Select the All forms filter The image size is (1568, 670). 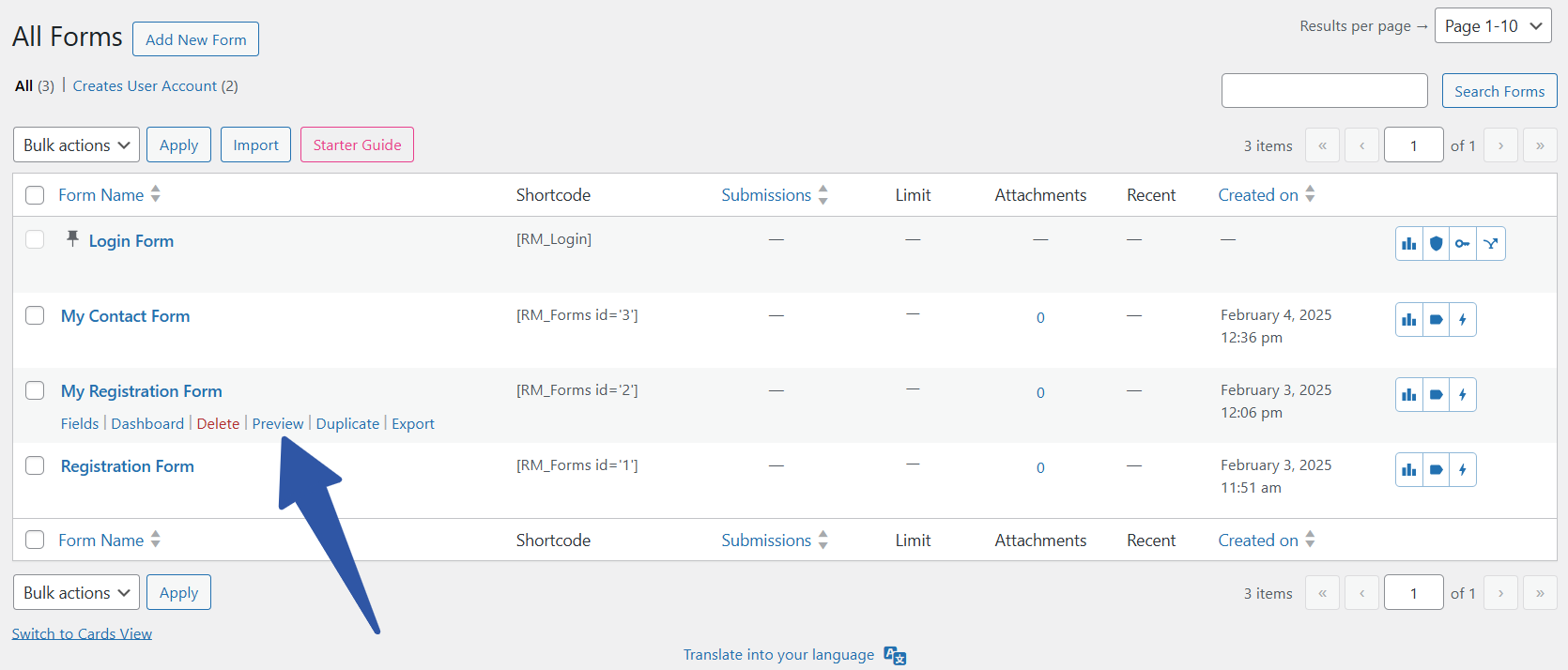(23, 85)
